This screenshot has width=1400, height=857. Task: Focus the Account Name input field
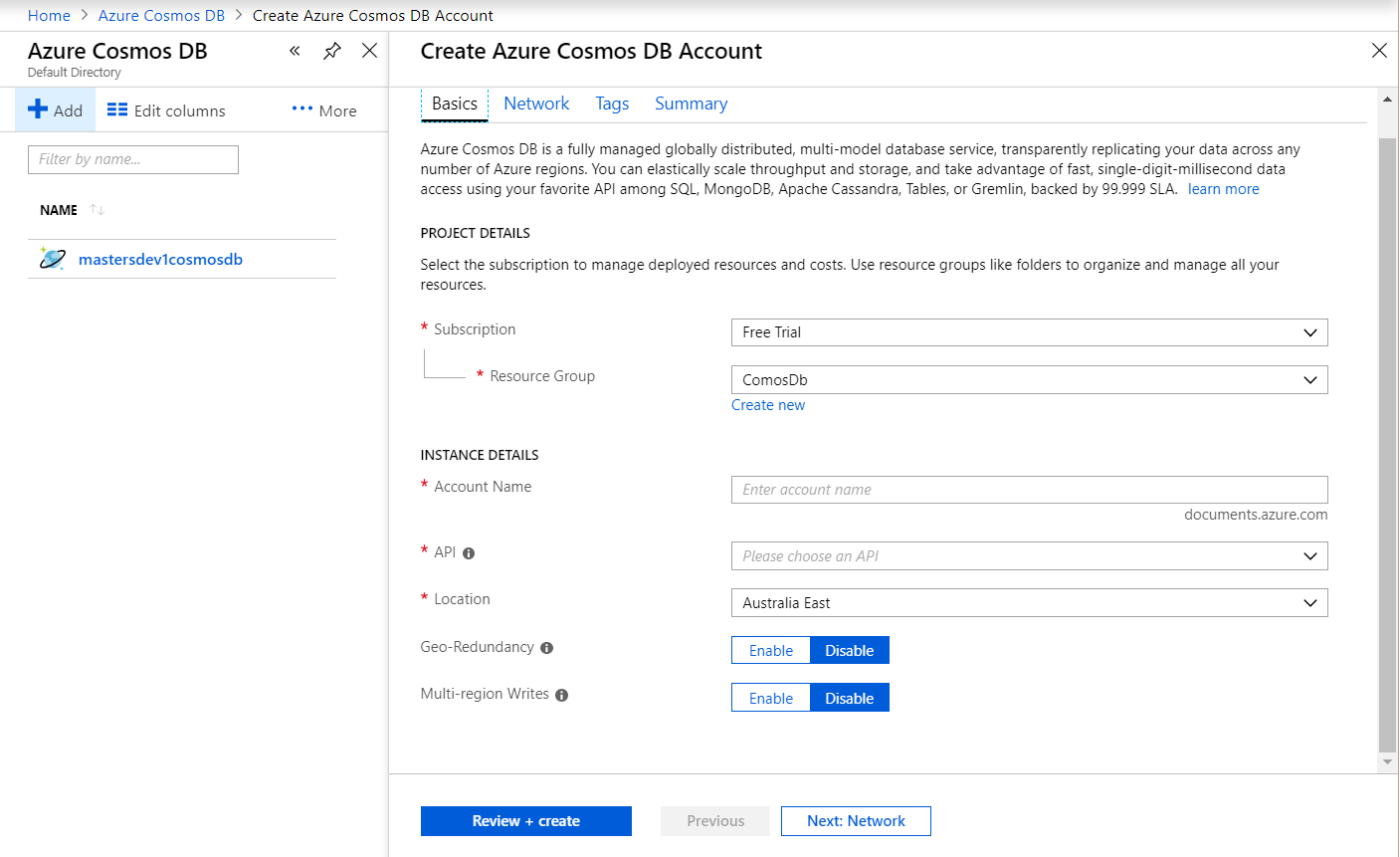(1029, 490)
